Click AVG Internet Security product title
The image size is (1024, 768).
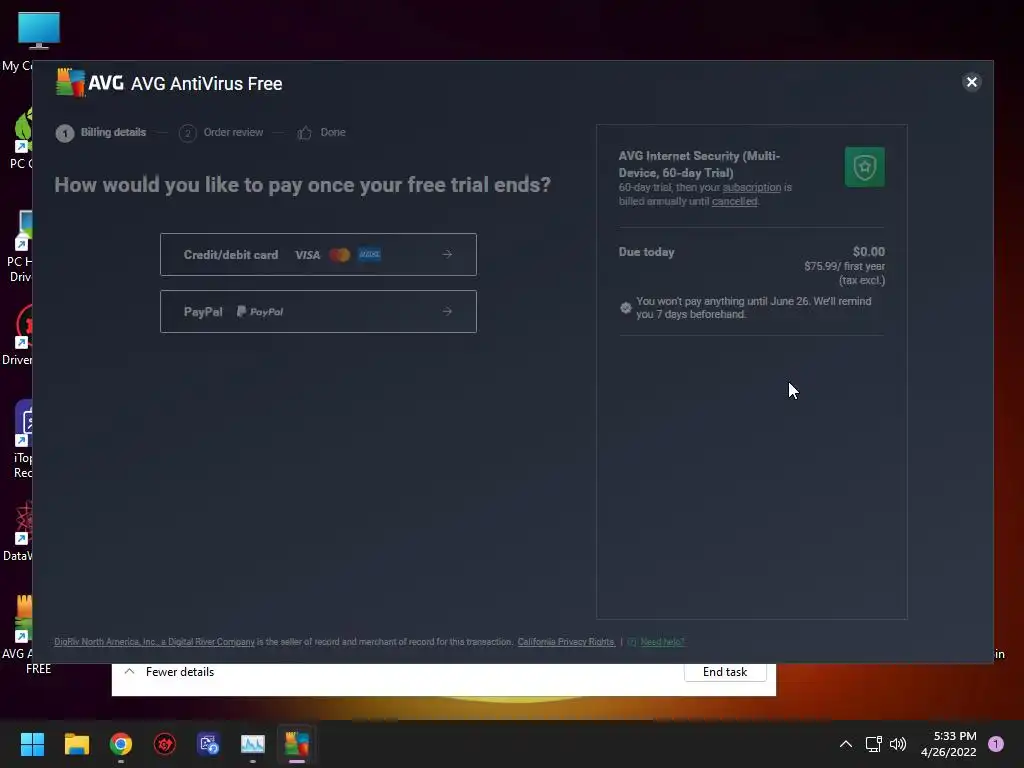(x=699, y=165)
